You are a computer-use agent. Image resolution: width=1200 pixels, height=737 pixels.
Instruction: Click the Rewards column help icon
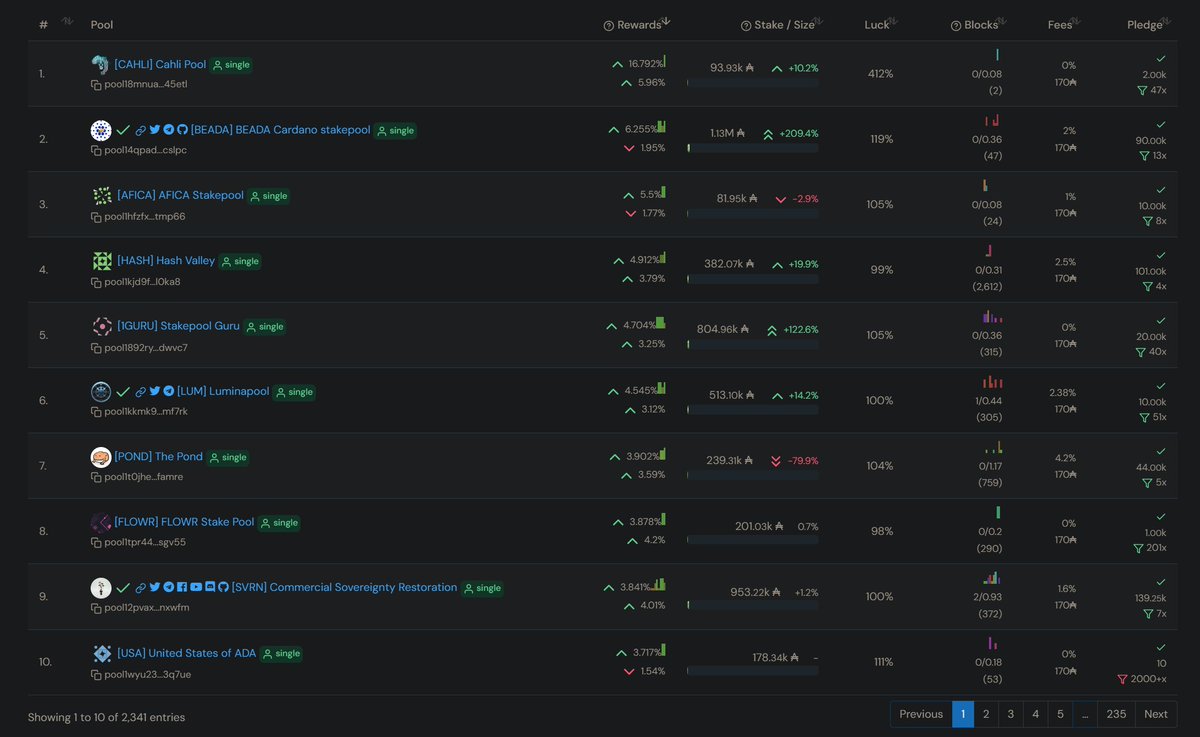(x=609, y=24)
